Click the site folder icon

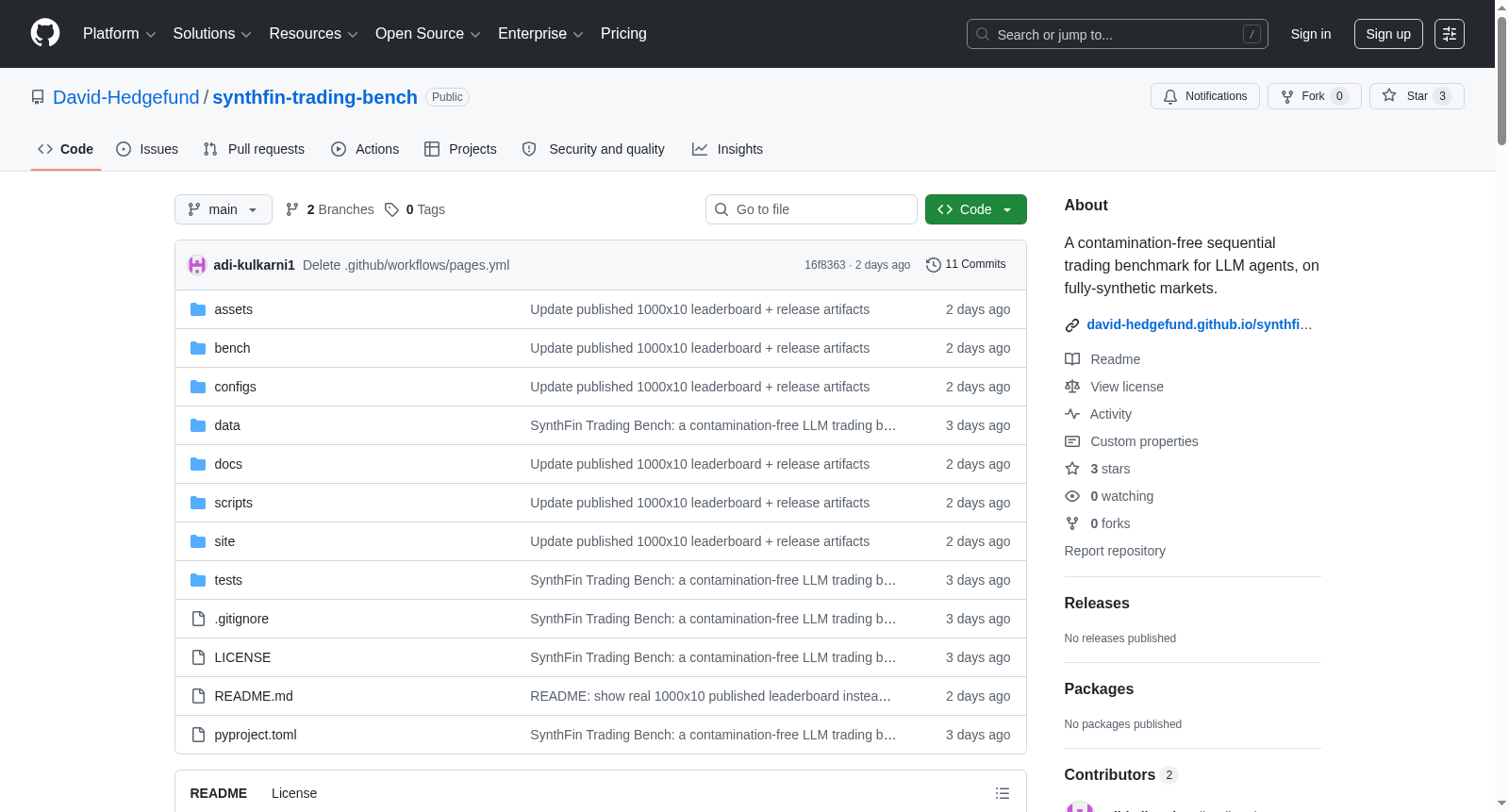click(x=198, y=541)
